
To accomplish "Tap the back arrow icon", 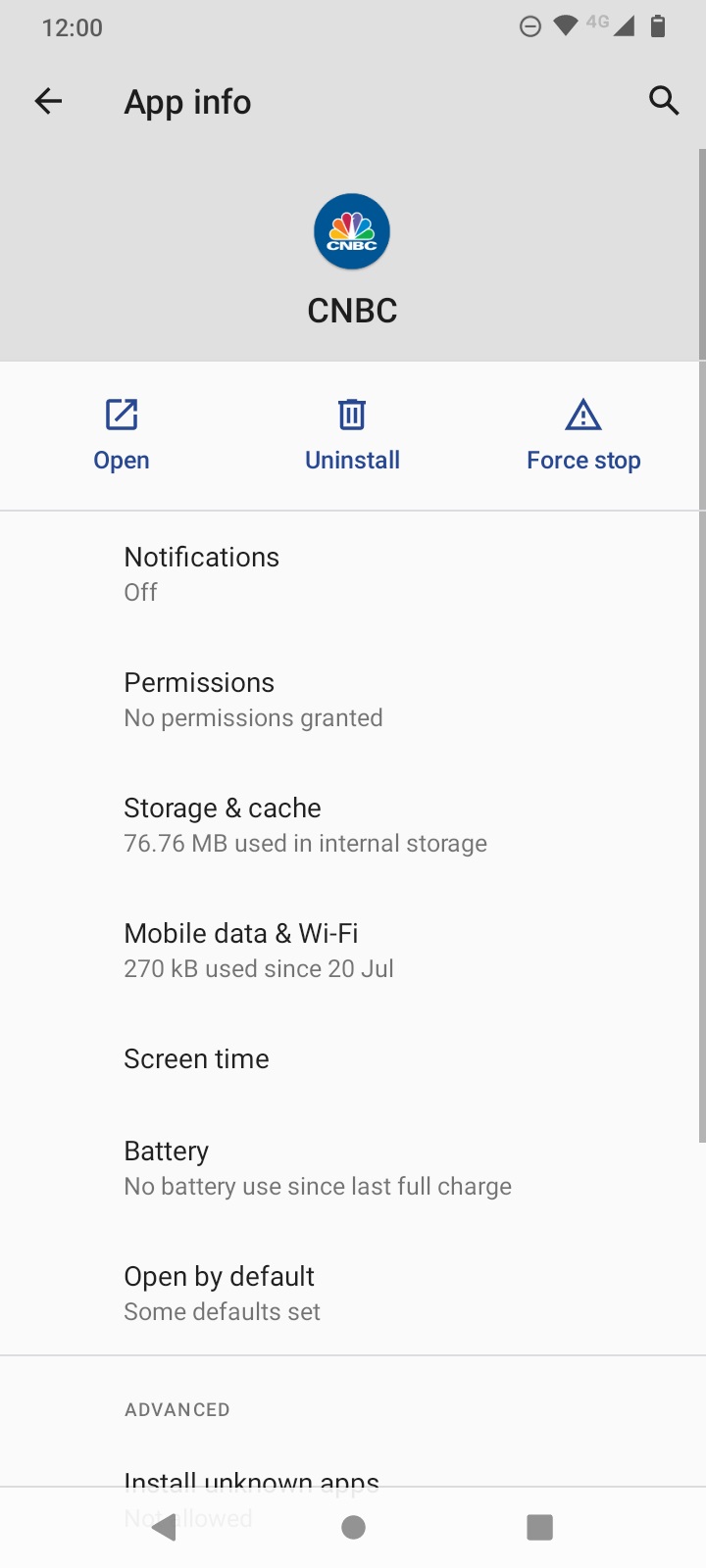I will point(48,100).
